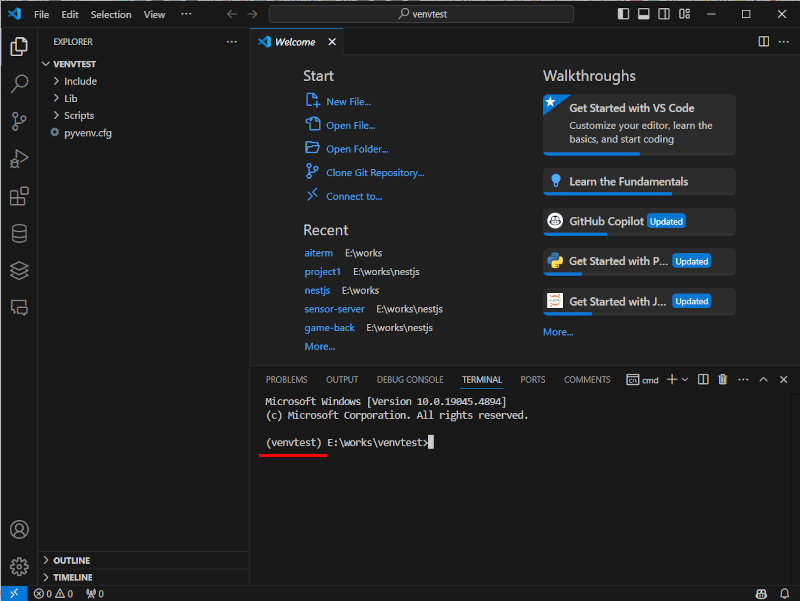Toggle the primary side bar
This screenshot has width=800, height=601.
tap(623, 14)
